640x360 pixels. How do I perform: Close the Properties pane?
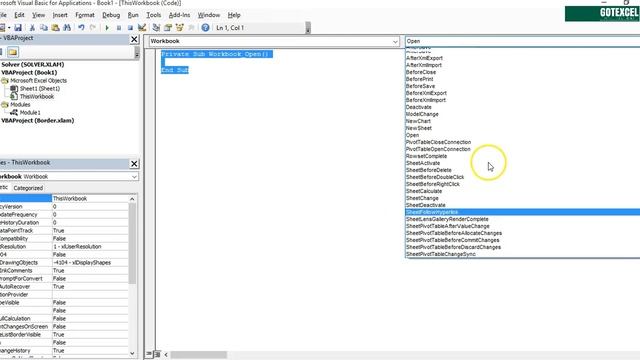point(134,164)
